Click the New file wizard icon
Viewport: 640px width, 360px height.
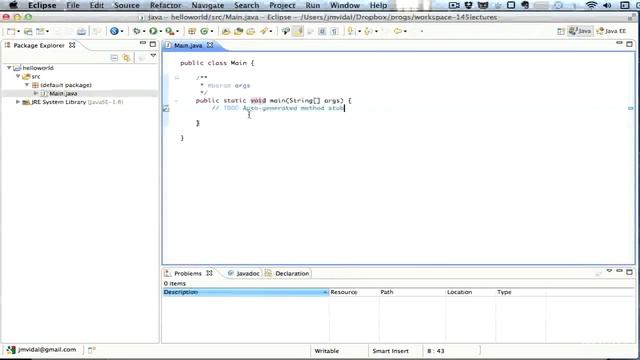tap(11, 31)
